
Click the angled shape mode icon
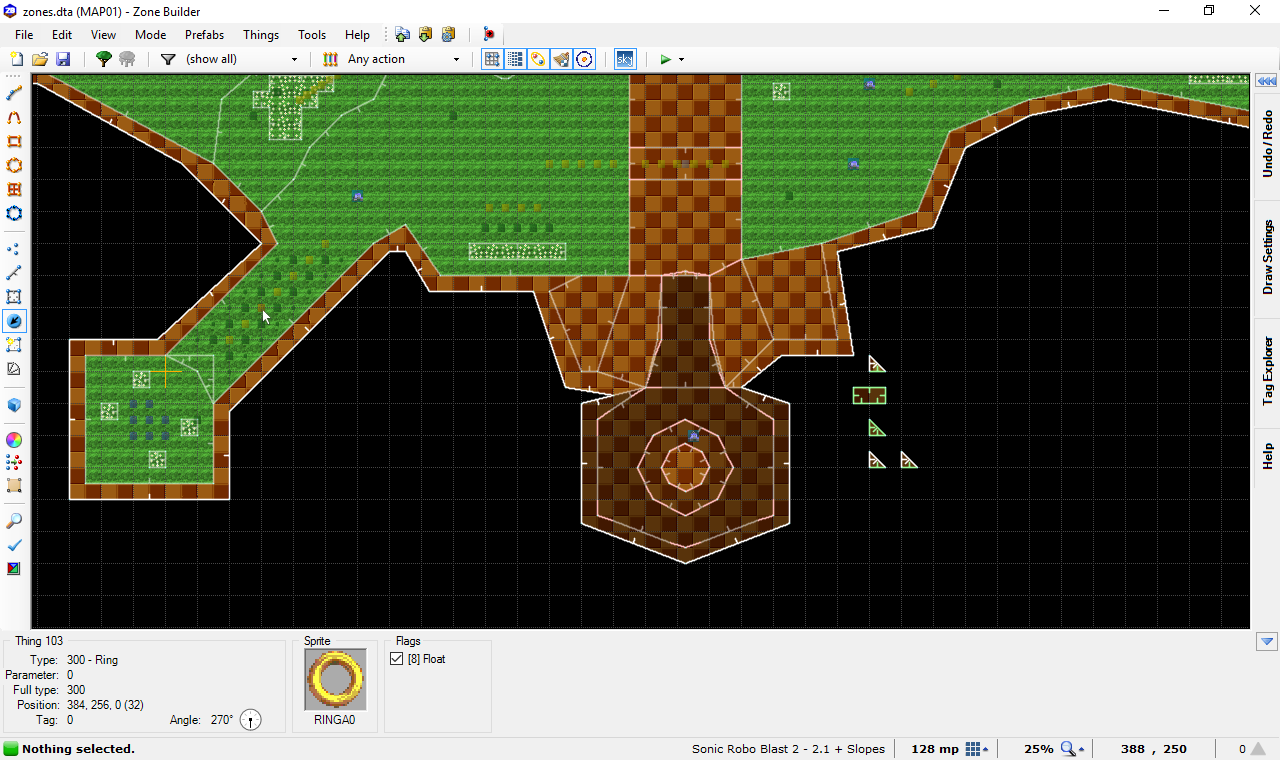click(14, 368)
